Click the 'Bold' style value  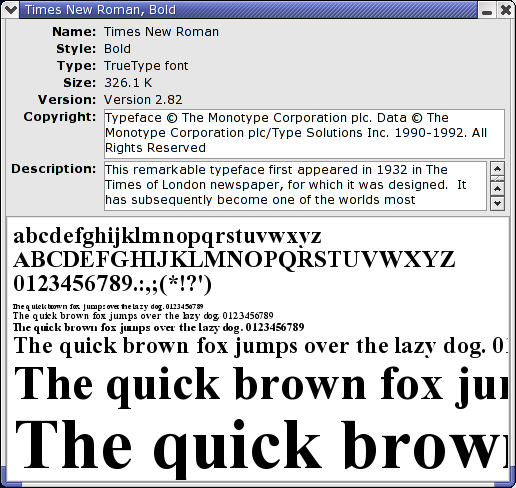(117, 49)
